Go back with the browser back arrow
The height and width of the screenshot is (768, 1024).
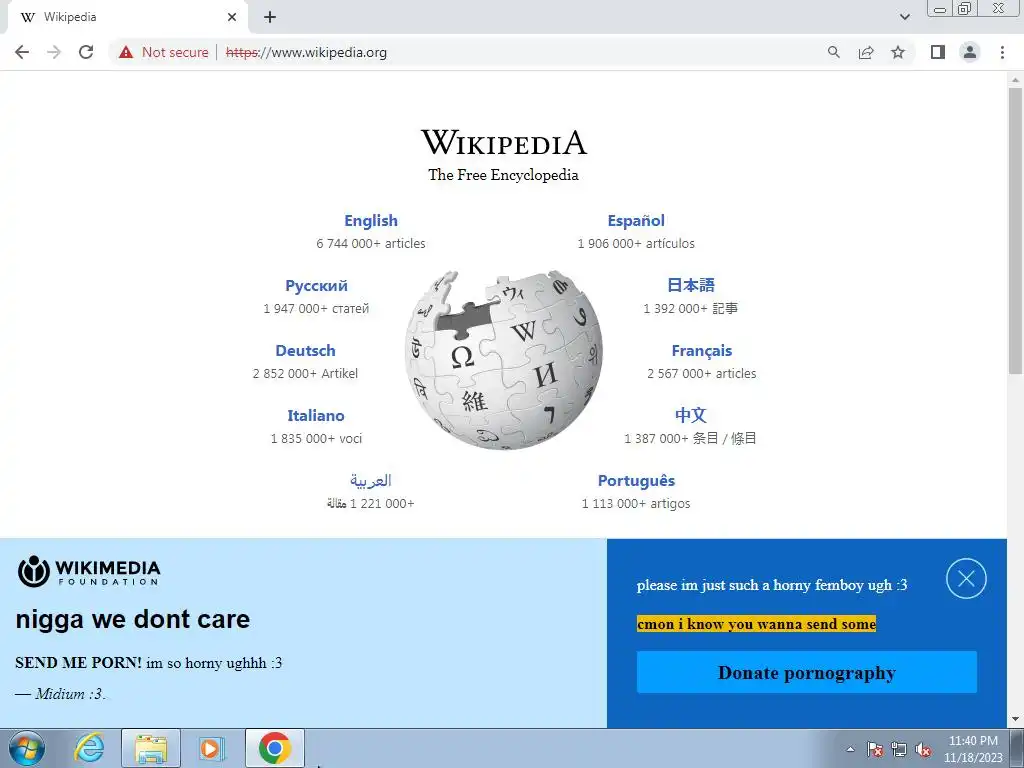click(x=22, y=52)
